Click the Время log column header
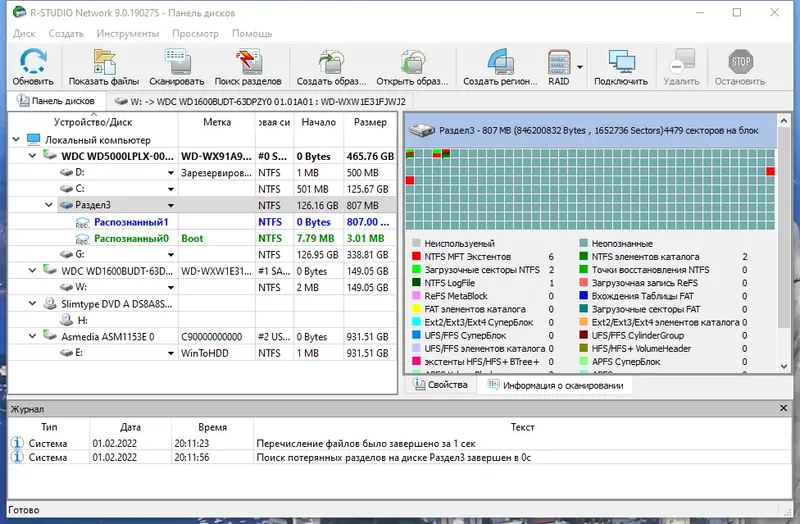The height and width of the screenshot is (524, 800). pos(212,427)
